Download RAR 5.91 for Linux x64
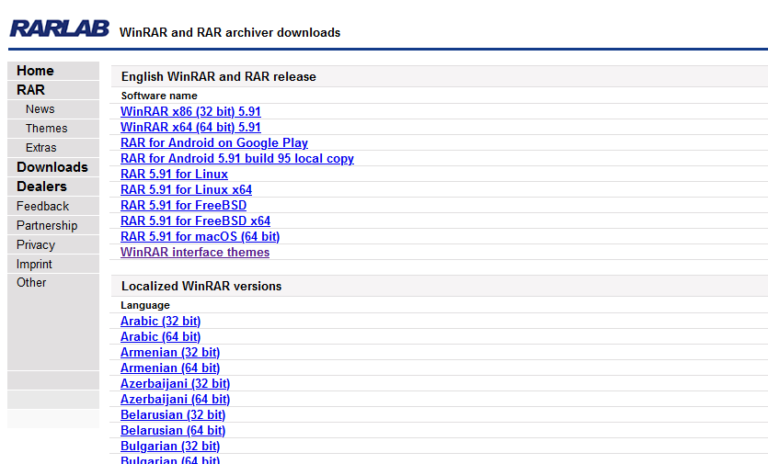This screenshot has width=768, height=464. (186, 190)
